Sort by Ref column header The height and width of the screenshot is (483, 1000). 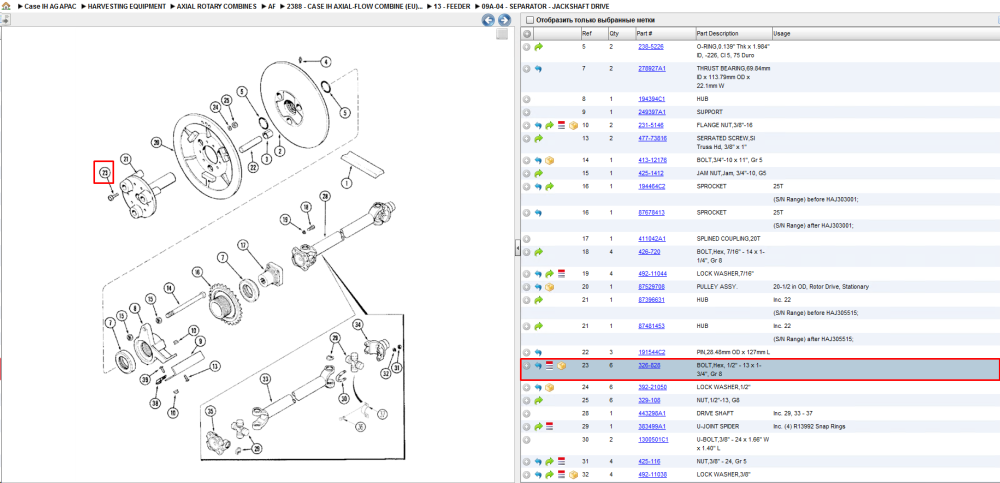(593, 33)
